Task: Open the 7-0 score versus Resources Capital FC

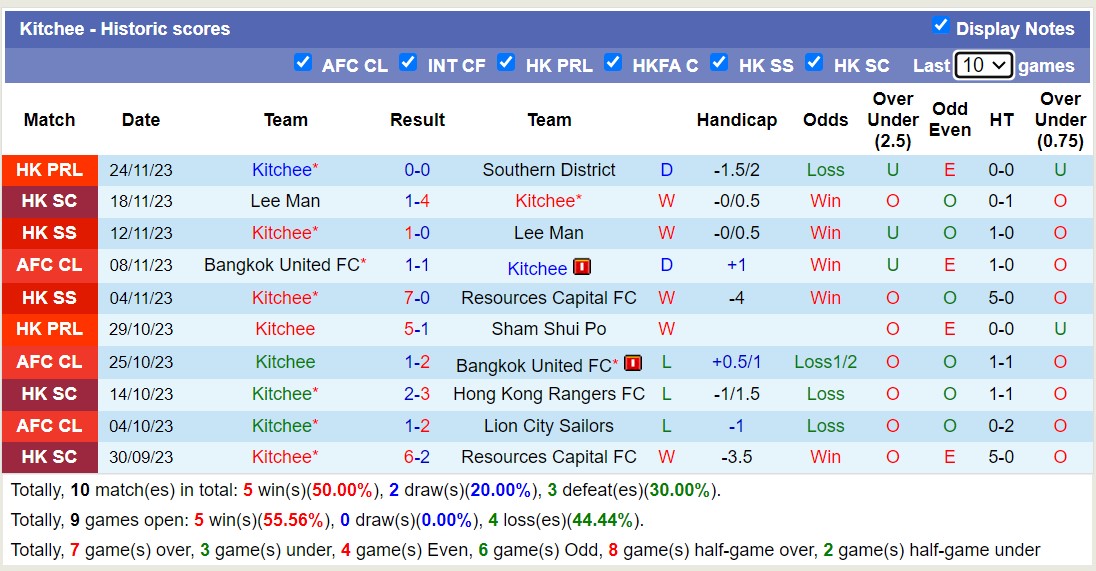Action: tap(417, 298)
